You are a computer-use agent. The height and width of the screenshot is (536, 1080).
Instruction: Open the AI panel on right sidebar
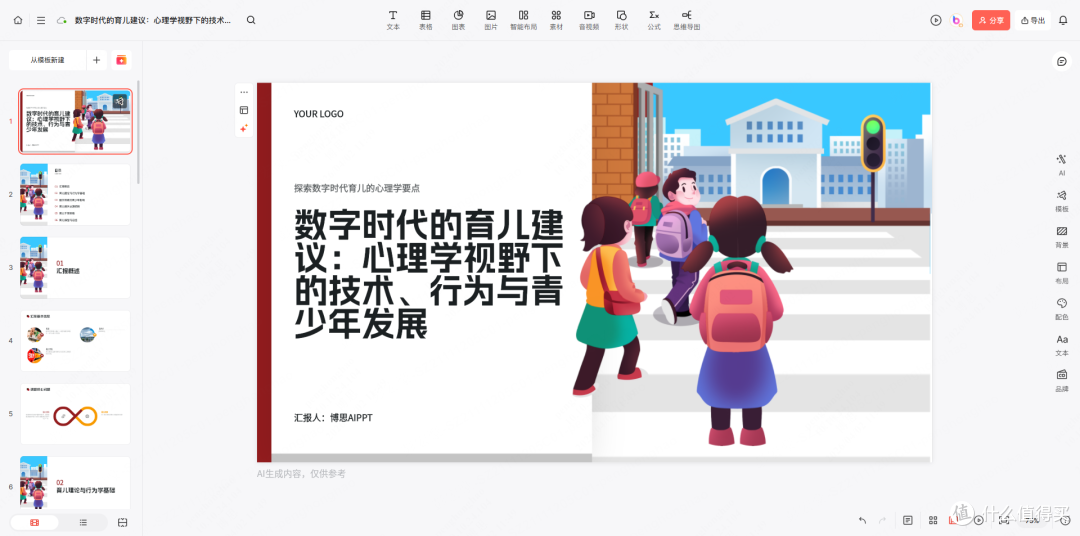click(x=1061, y=164)
